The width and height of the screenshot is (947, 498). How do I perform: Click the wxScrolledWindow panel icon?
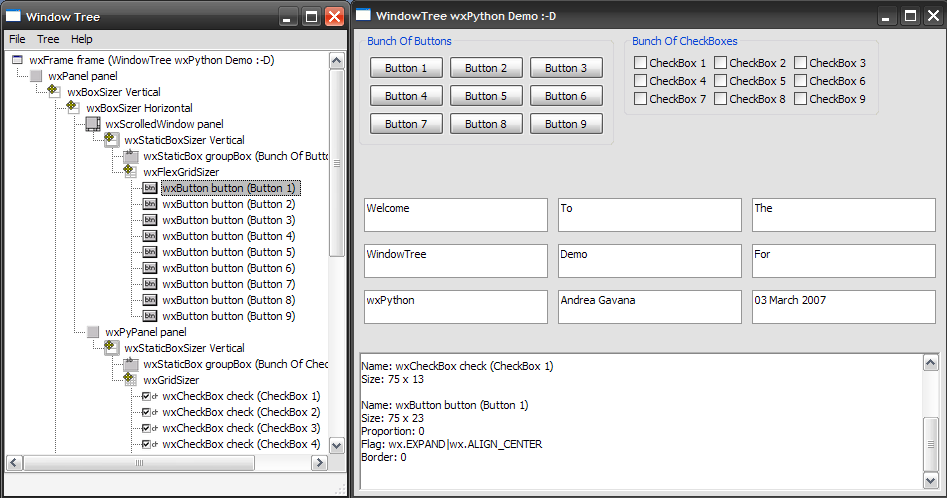[x=92, y=124]
